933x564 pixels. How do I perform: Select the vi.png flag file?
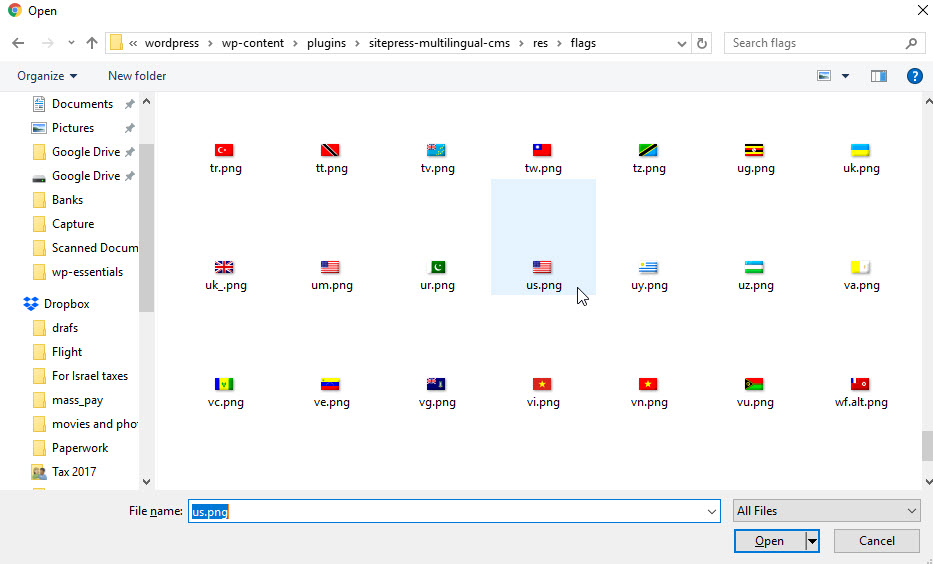click(x=543, y=393)
